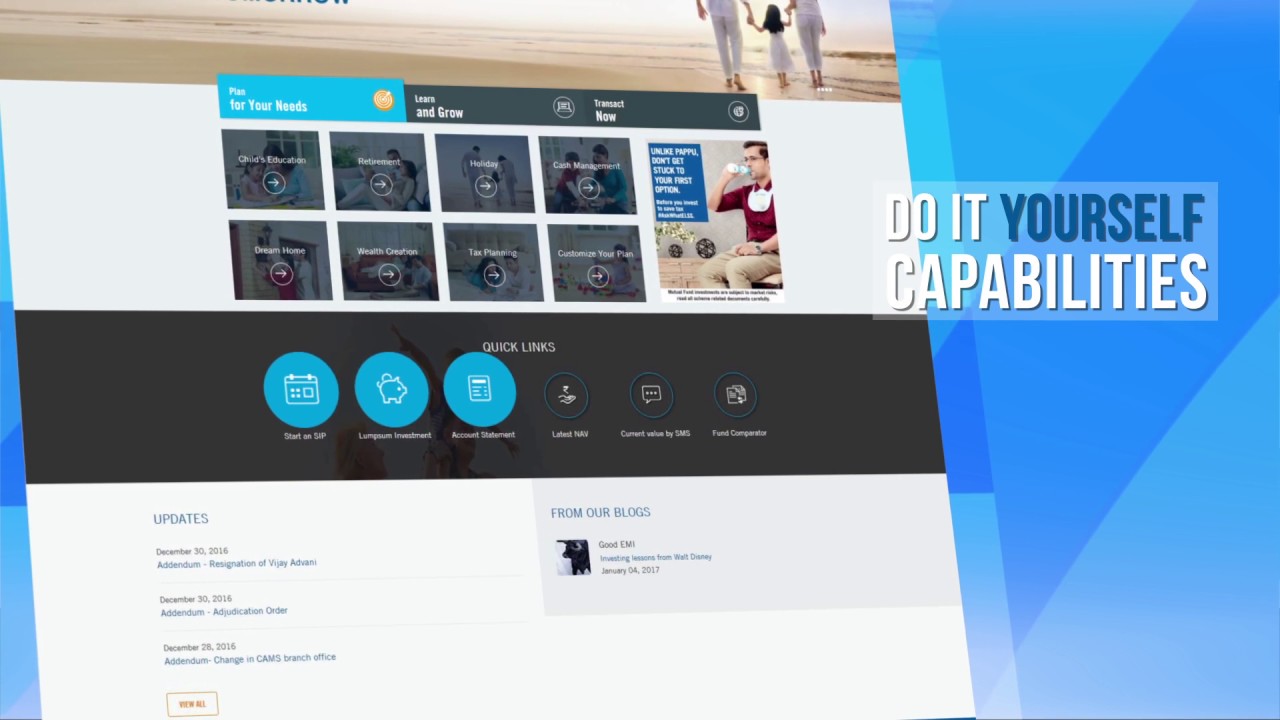
Task: Open the Start an SIP quick link icon
Action: click(x=301, y=390)
